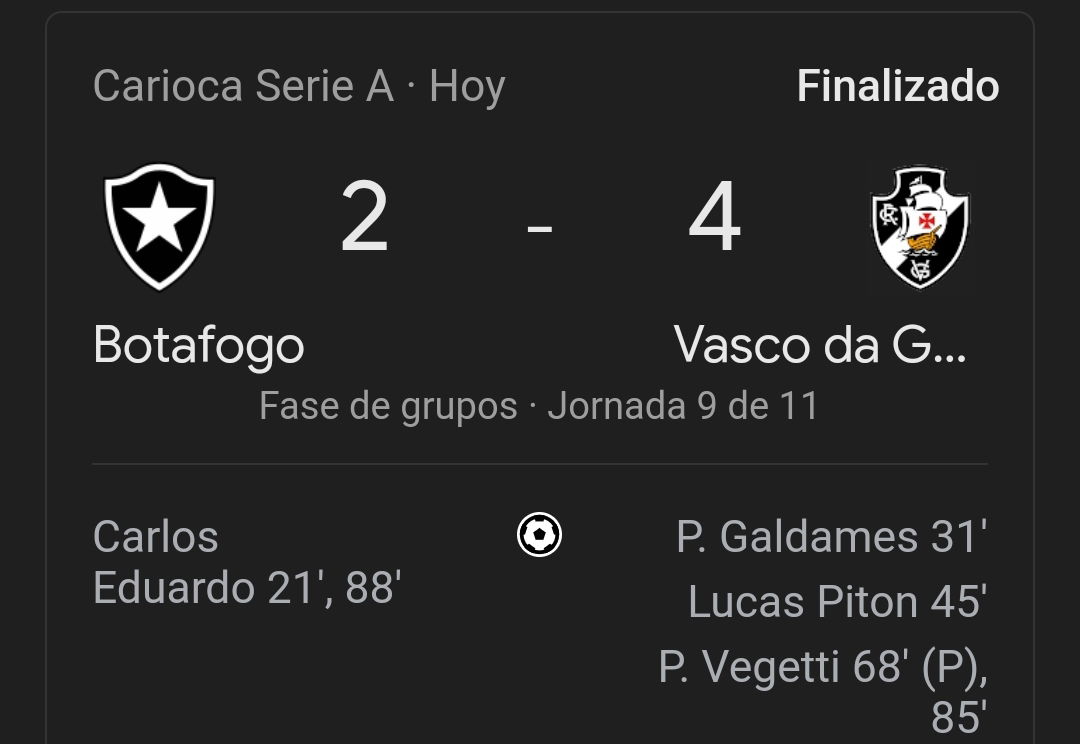This screenshot has height=744, width=1080.
Task: Click P. Galdames 31' goal entry
Action: click(x=831, y=537)
